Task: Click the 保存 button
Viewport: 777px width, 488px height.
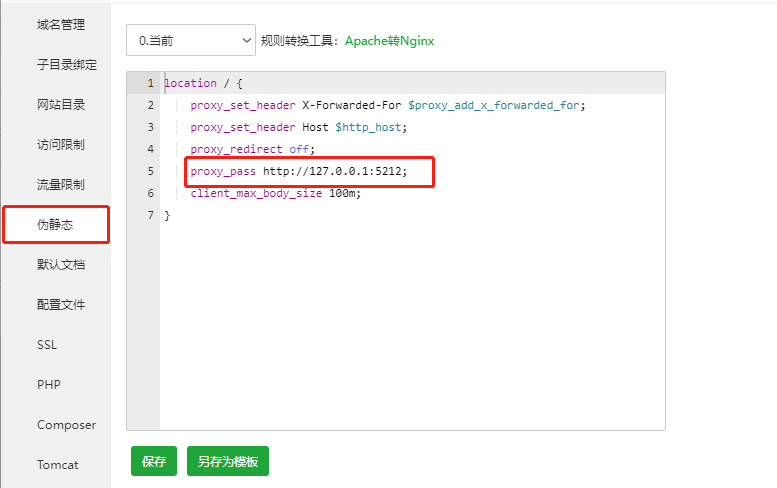Action: click(x=154, y=461)
